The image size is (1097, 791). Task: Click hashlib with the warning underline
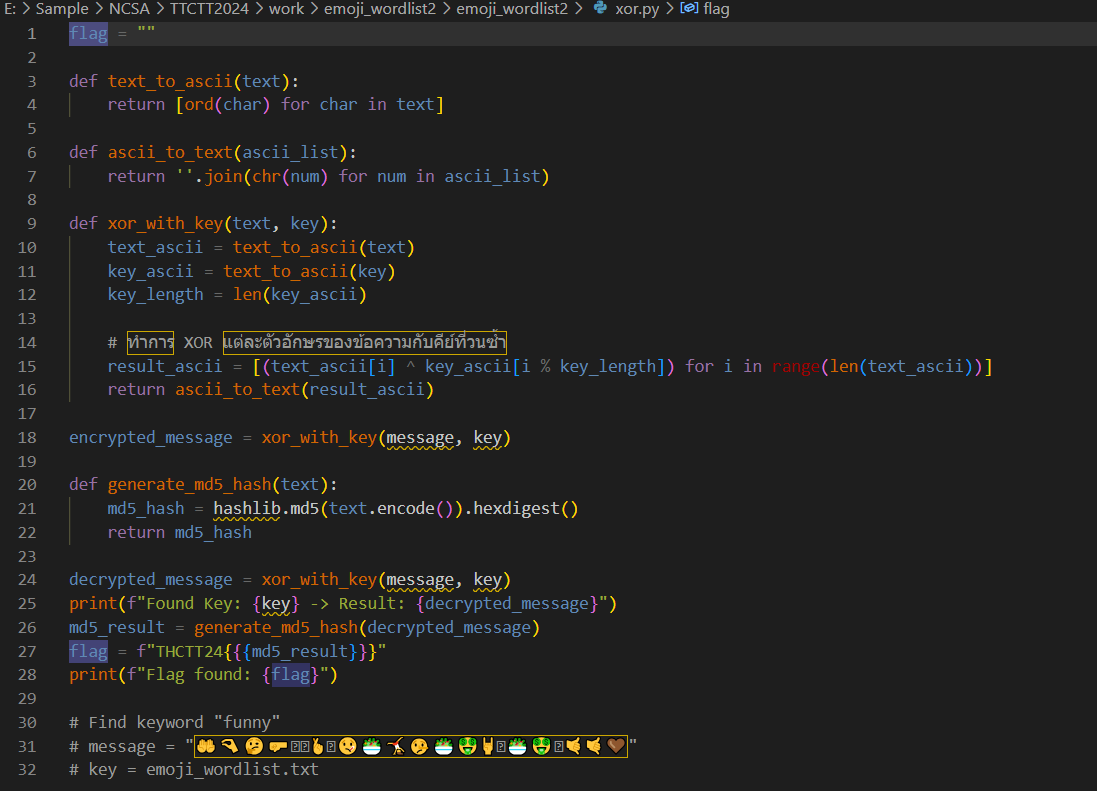(247, 508)
